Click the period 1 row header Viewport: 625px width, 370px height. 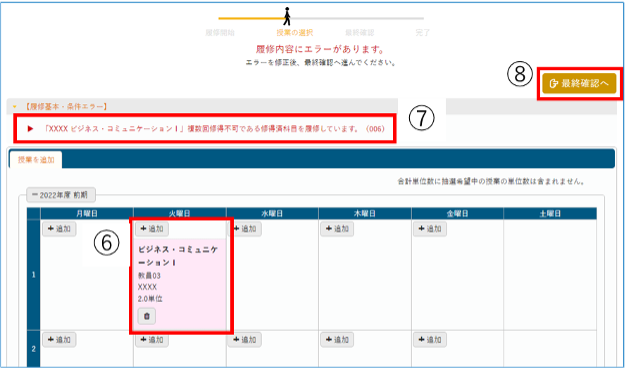click(x=33, y=275)
